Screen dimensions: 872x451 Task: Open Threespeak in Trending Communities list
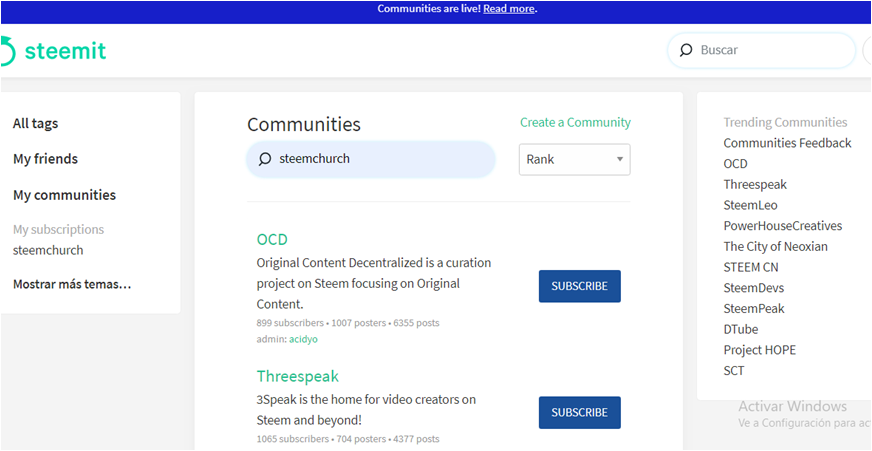tap(755, 185)
